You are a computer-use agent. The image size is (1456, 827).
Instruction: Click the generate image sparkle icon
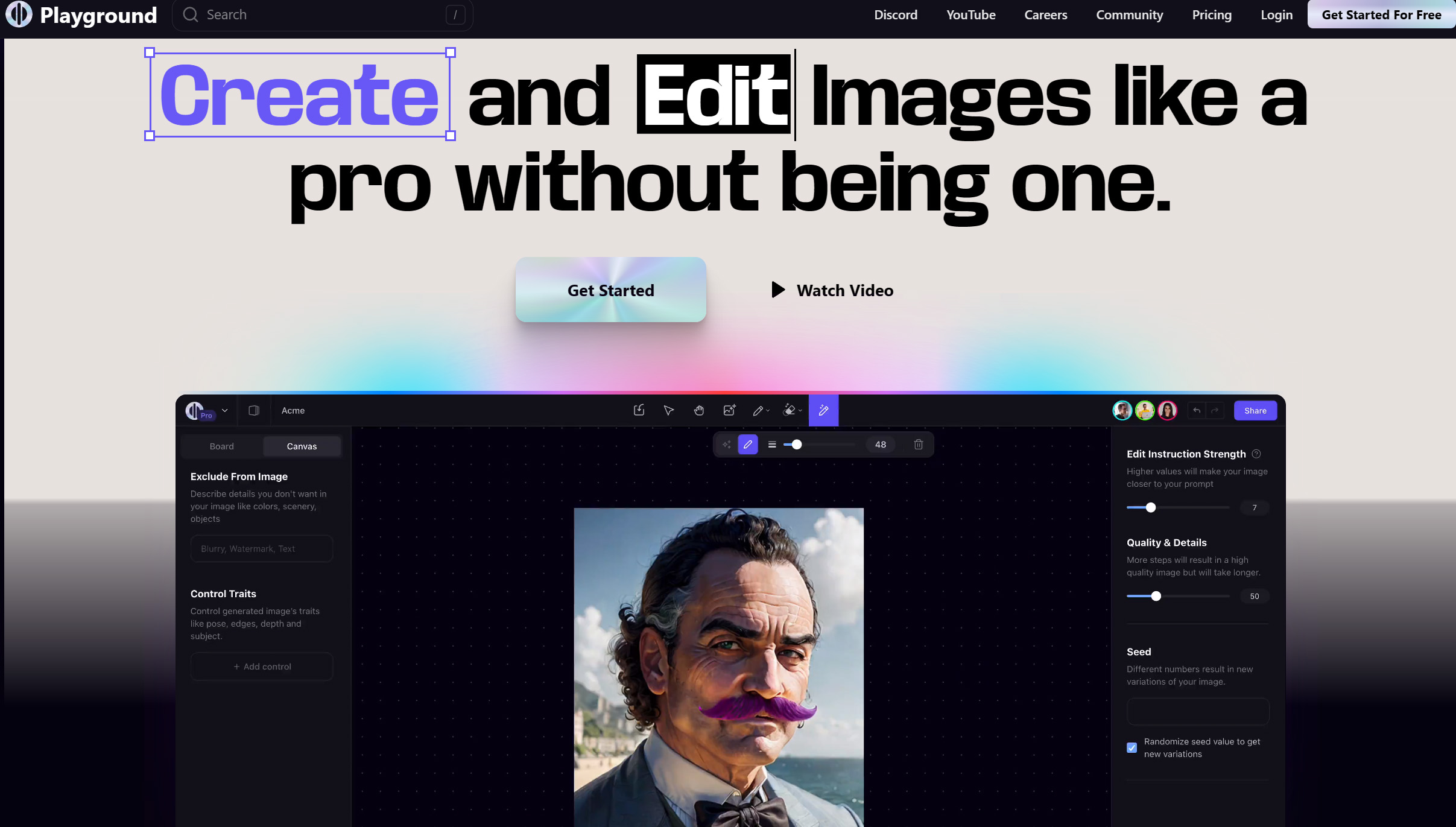point(729,411)
